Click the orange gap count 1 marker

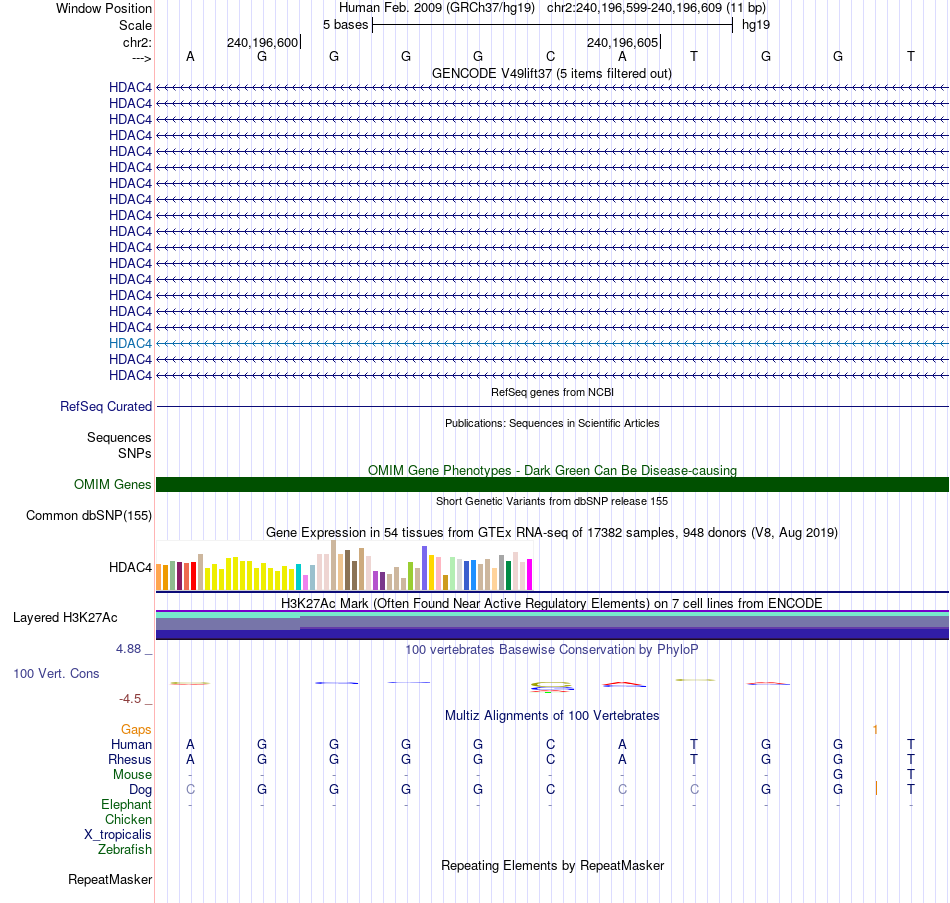(x=875, y=730)
